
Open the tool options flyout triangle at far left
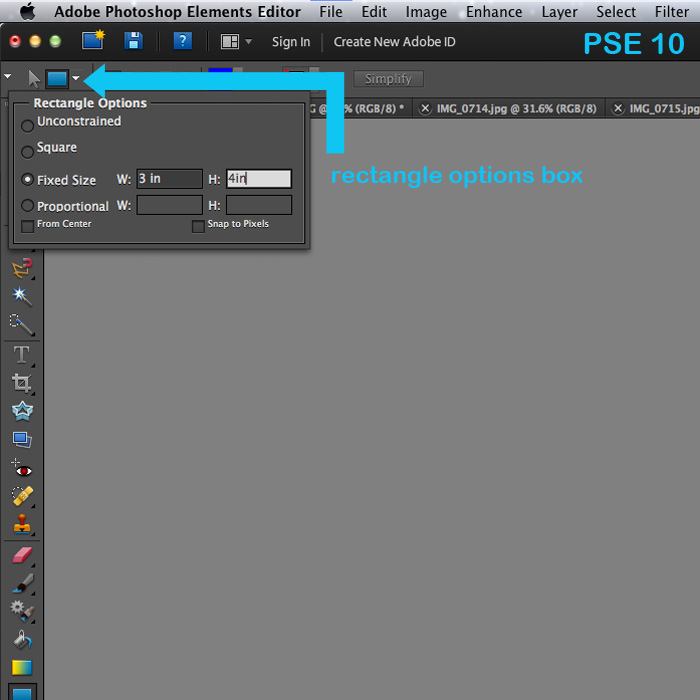(8, 76)
